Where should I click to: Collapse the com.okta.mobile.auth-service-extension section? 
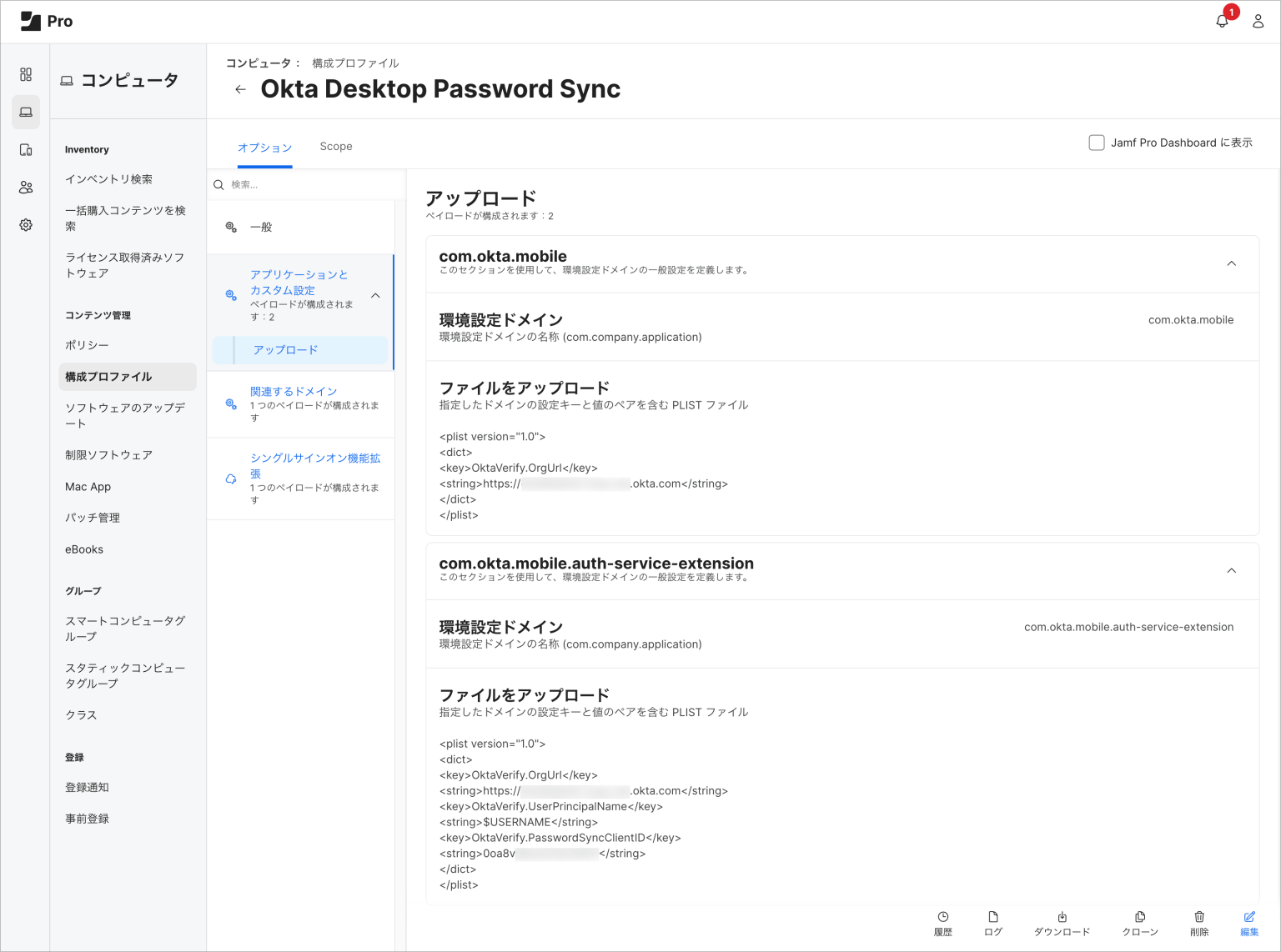(1232, 571)
